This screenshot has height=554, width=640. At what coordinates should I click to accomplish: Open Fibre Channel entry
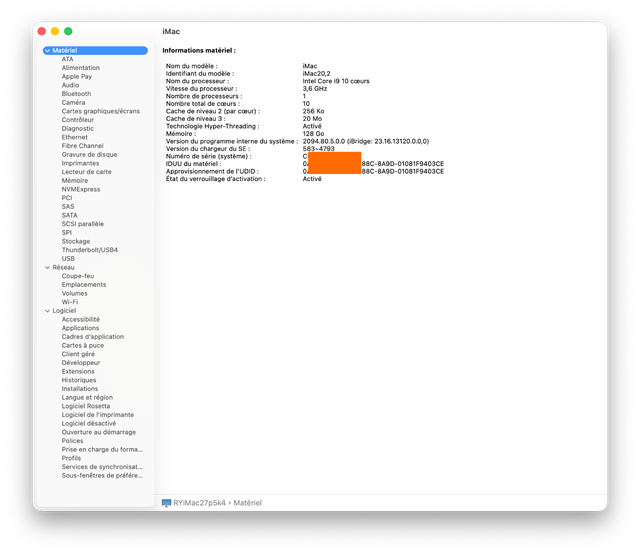[82, 146]
